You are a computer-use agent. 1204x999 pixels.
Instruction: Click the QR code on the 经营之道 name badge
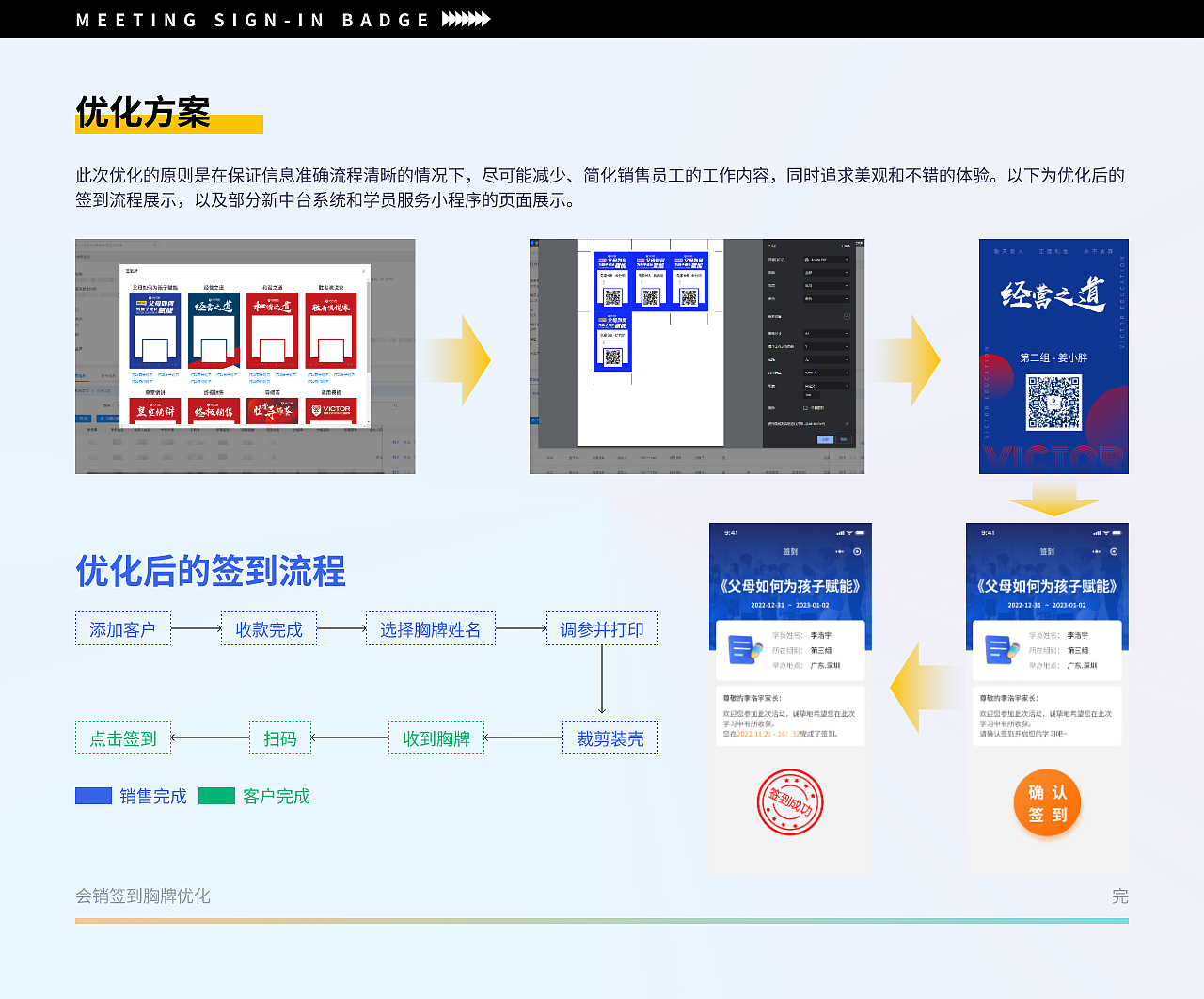[x=1053, y=400]
